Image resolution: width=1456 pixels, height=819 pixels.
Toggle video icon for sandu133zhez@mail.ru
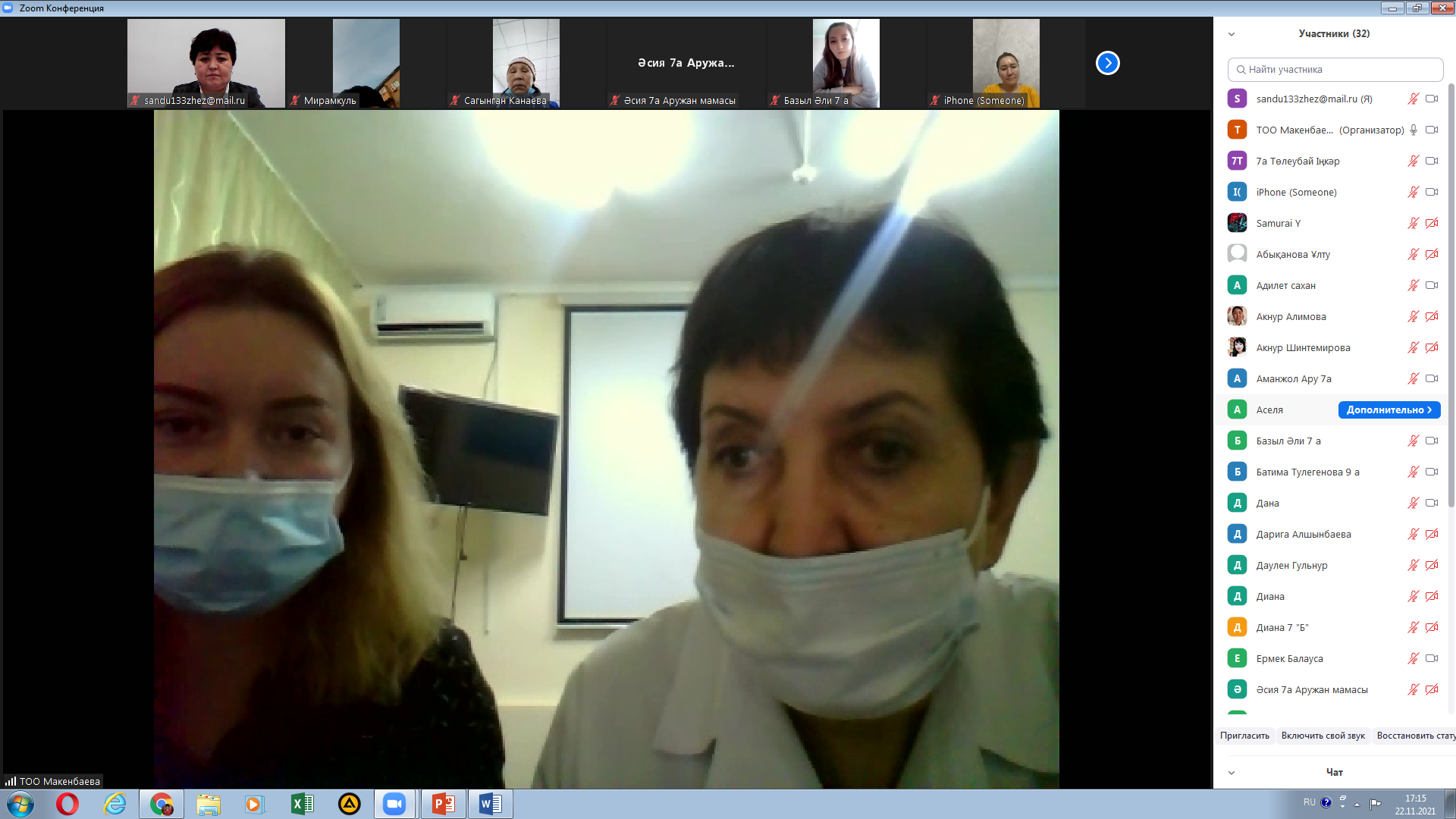tap(1432, 99)
